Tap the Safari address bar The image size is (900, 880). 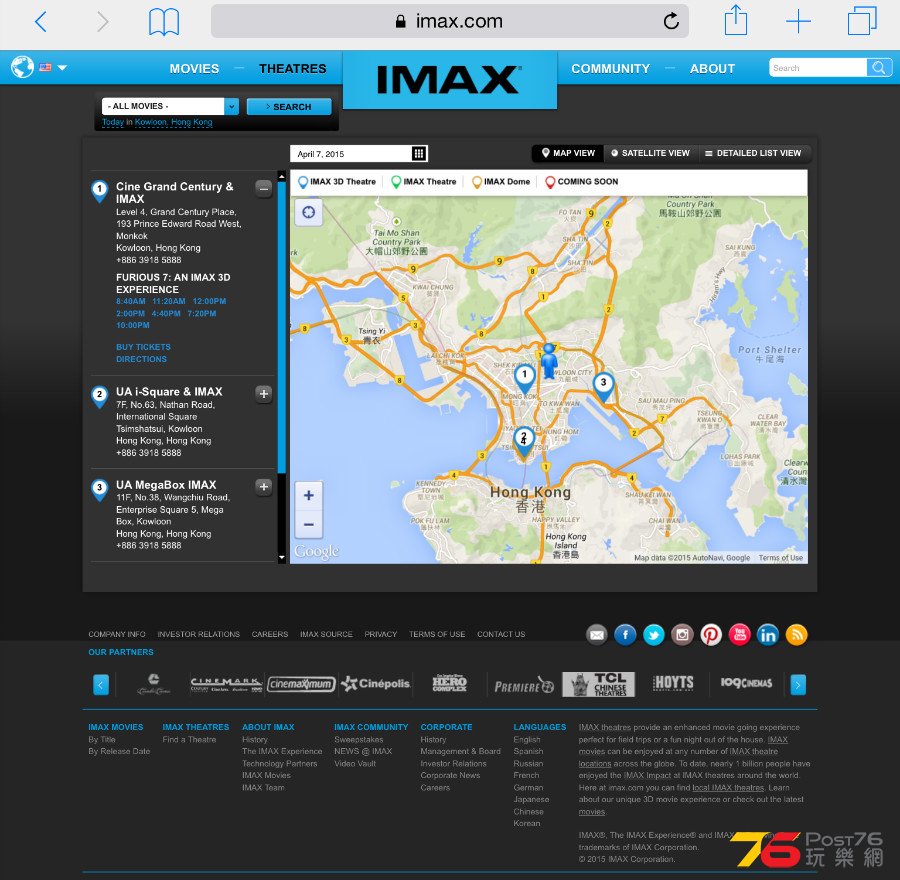click(x=449, y=21)
